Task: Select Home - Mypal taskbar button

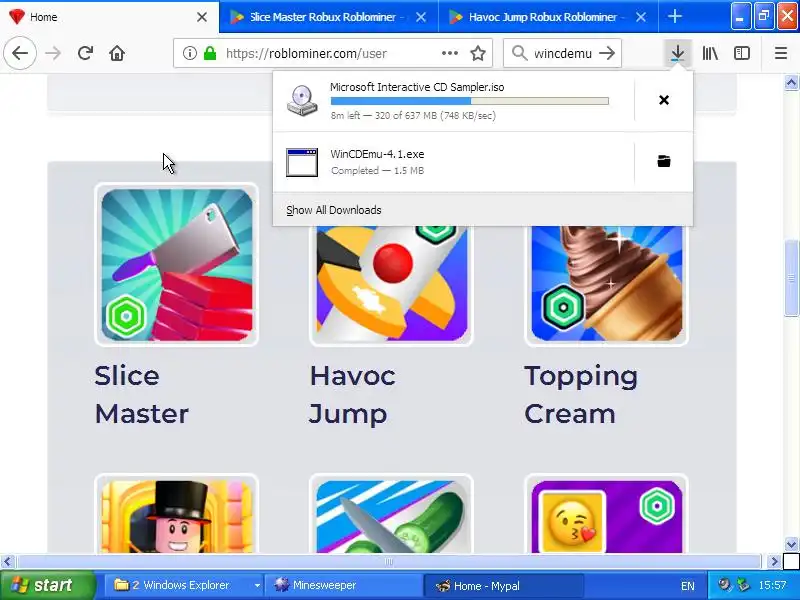Action: (503, 585)
